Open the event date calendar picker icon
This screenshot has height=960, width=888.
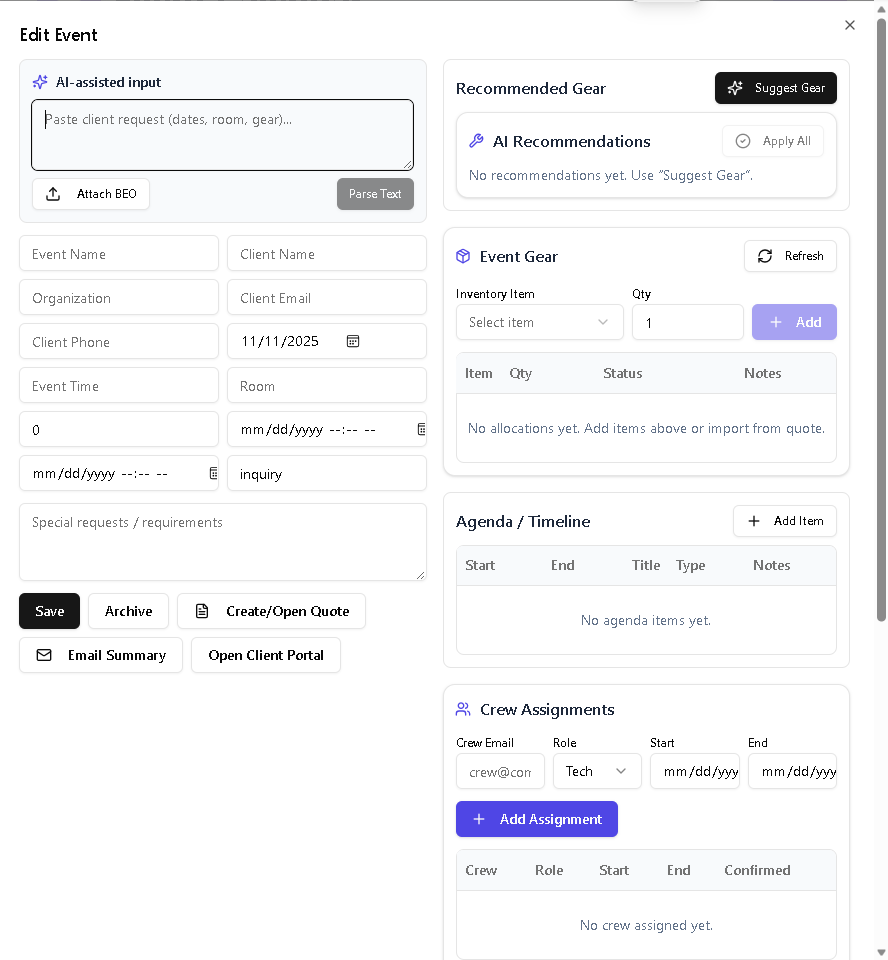coord(353,341)
